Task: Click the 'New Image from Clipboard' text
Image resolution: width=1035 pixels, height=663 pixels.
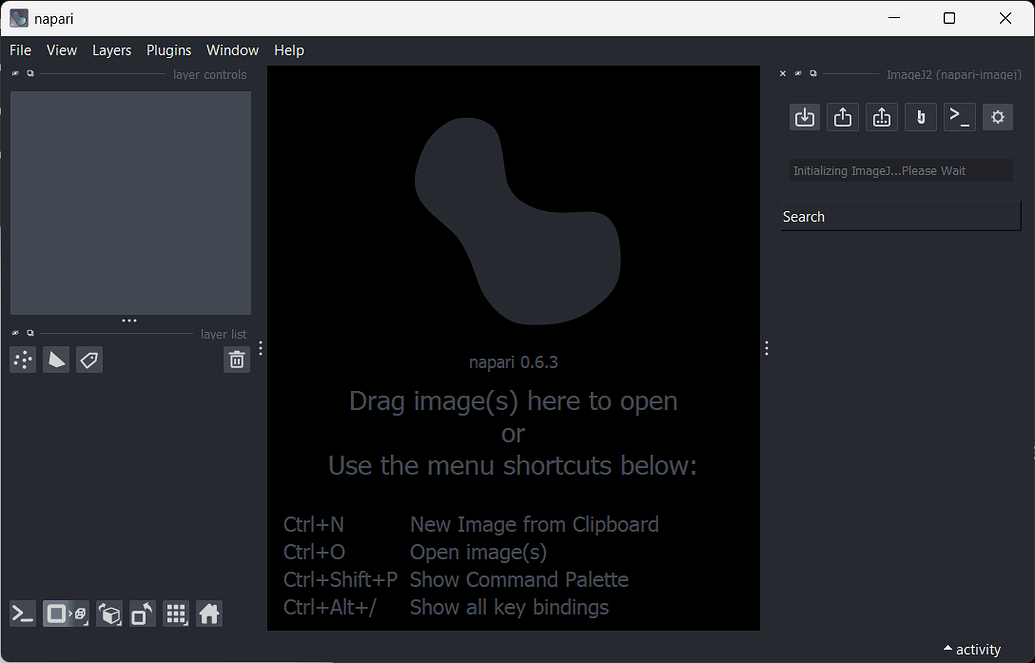Action: [534, 524]
